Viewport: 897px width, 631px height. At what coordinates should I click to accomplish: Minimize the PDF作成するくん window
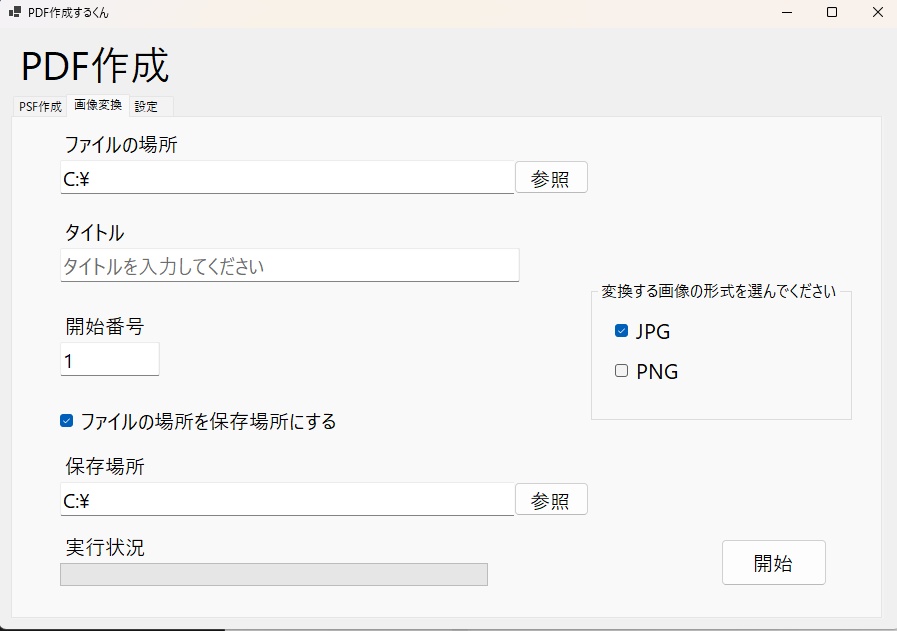(786, 12)
